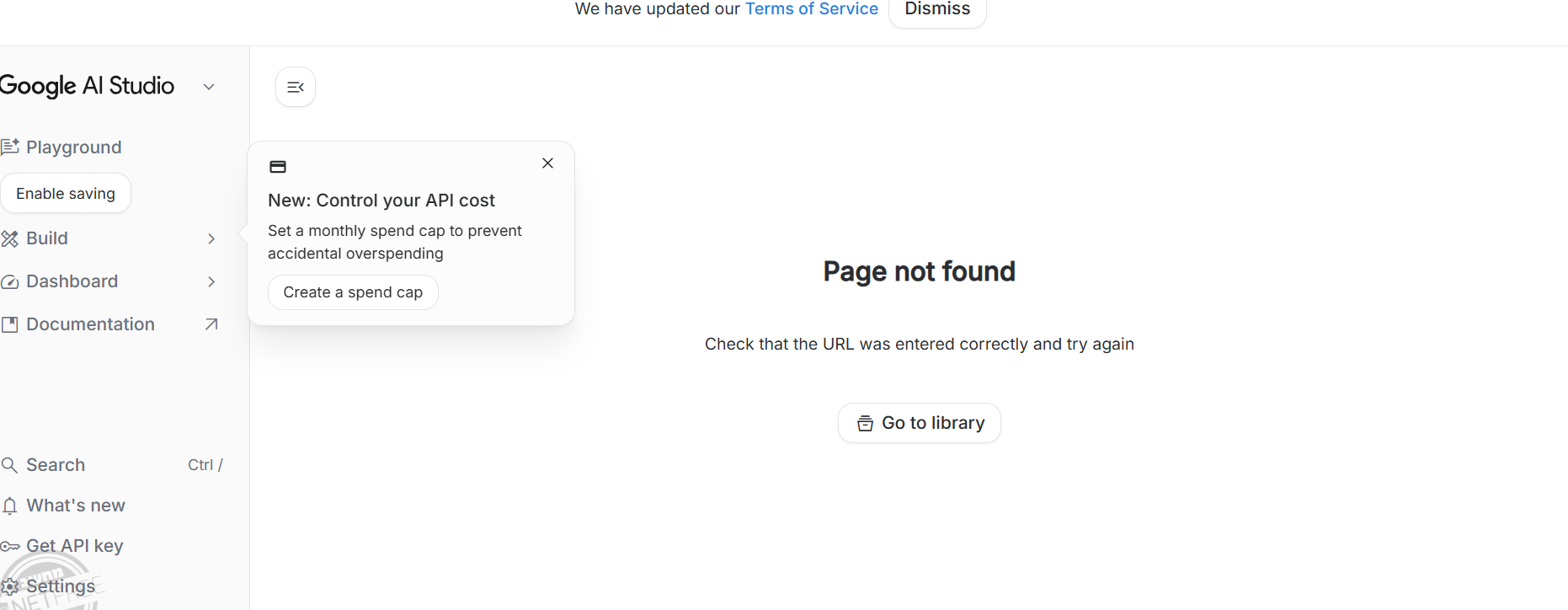Open the Google AI Studio dropdown arrow
The image size is (1568, 610).
pyautogui.click(x=209, y=87)
